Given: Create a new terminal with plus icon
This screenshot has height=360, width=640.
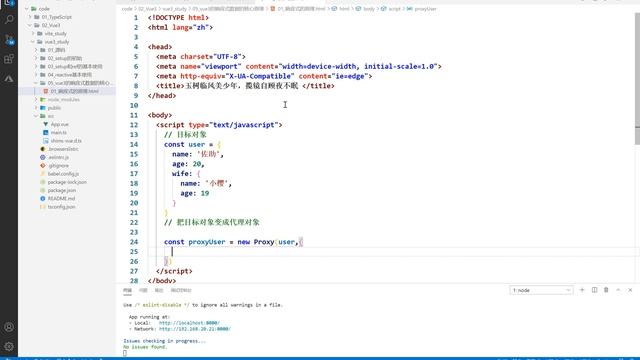Looking at the screenshot, I should point(582,290).
